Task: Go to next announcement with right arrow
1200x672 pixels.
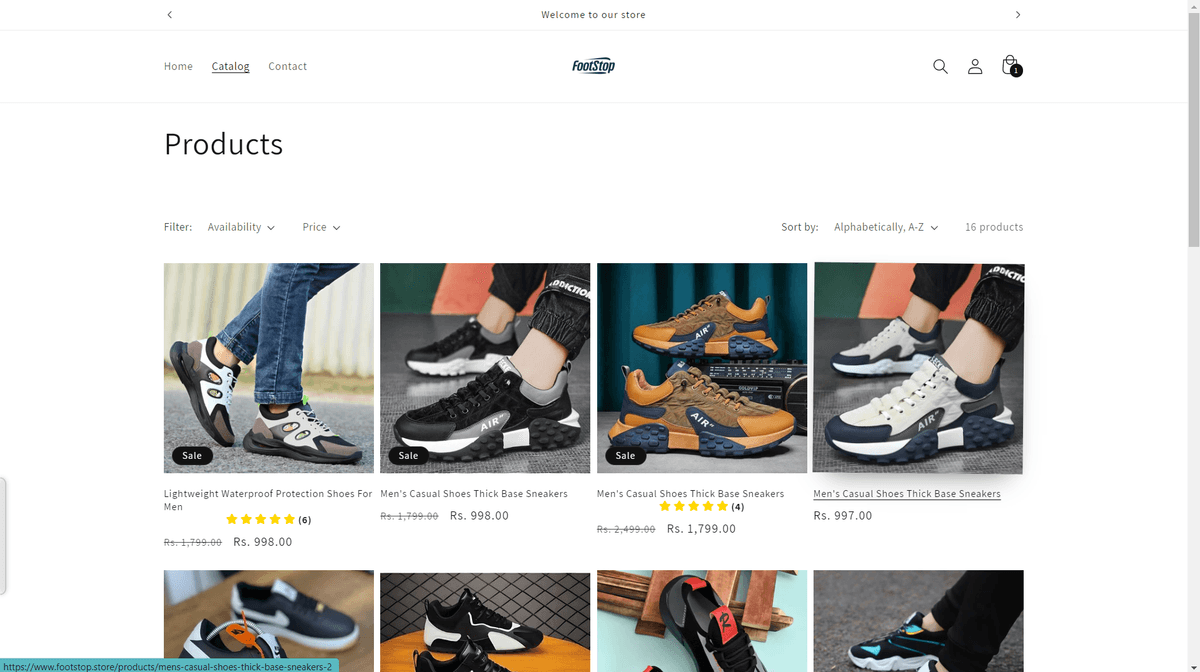Action: coord(1018,15)
